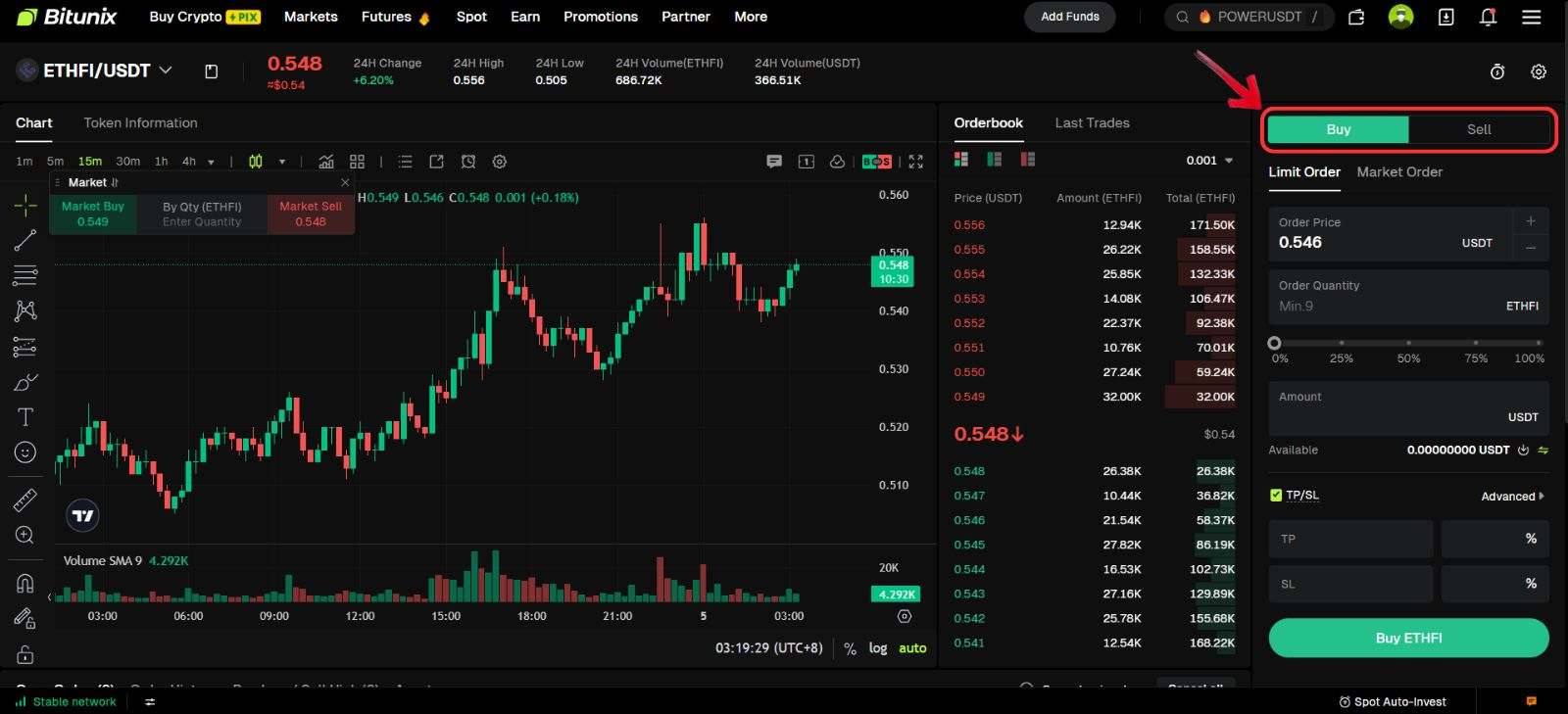The image size is (1568, 714).
Task: Open the chart popout share icon
Action: click(x=437, y=162)
